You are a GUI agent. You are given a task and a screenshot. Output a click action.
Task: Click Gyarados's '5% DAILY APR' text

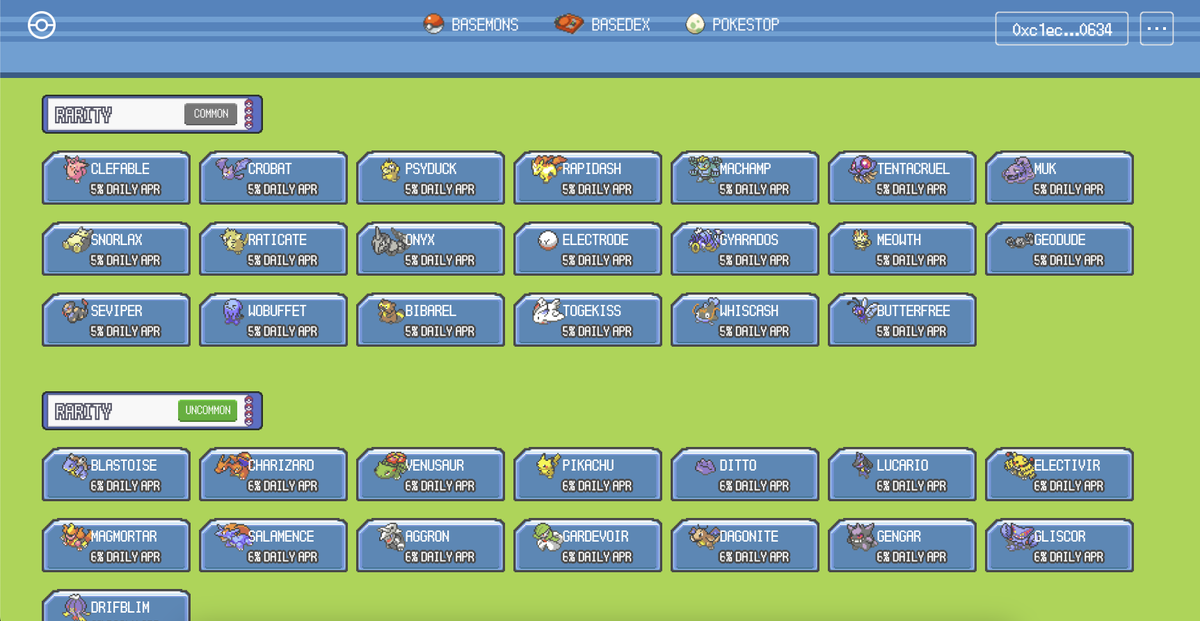coord(754,260)
